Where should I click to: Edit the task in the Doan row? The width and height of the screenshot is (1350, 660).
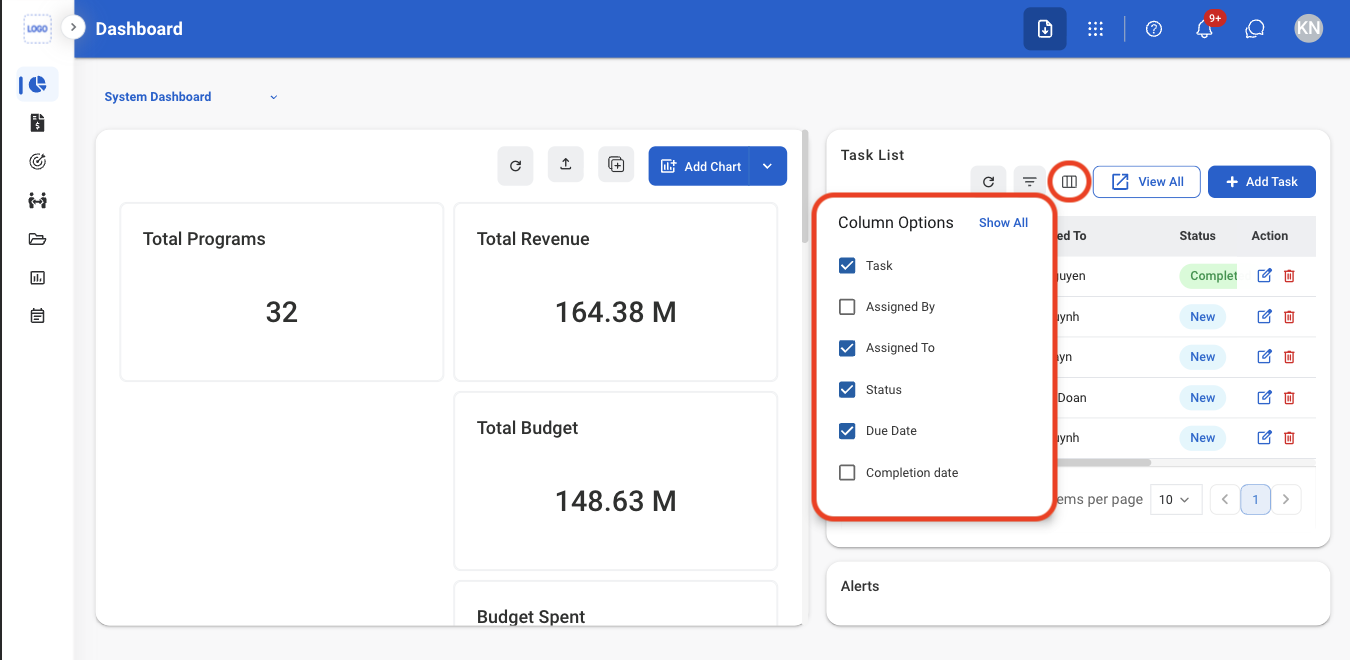(1264, 397)
